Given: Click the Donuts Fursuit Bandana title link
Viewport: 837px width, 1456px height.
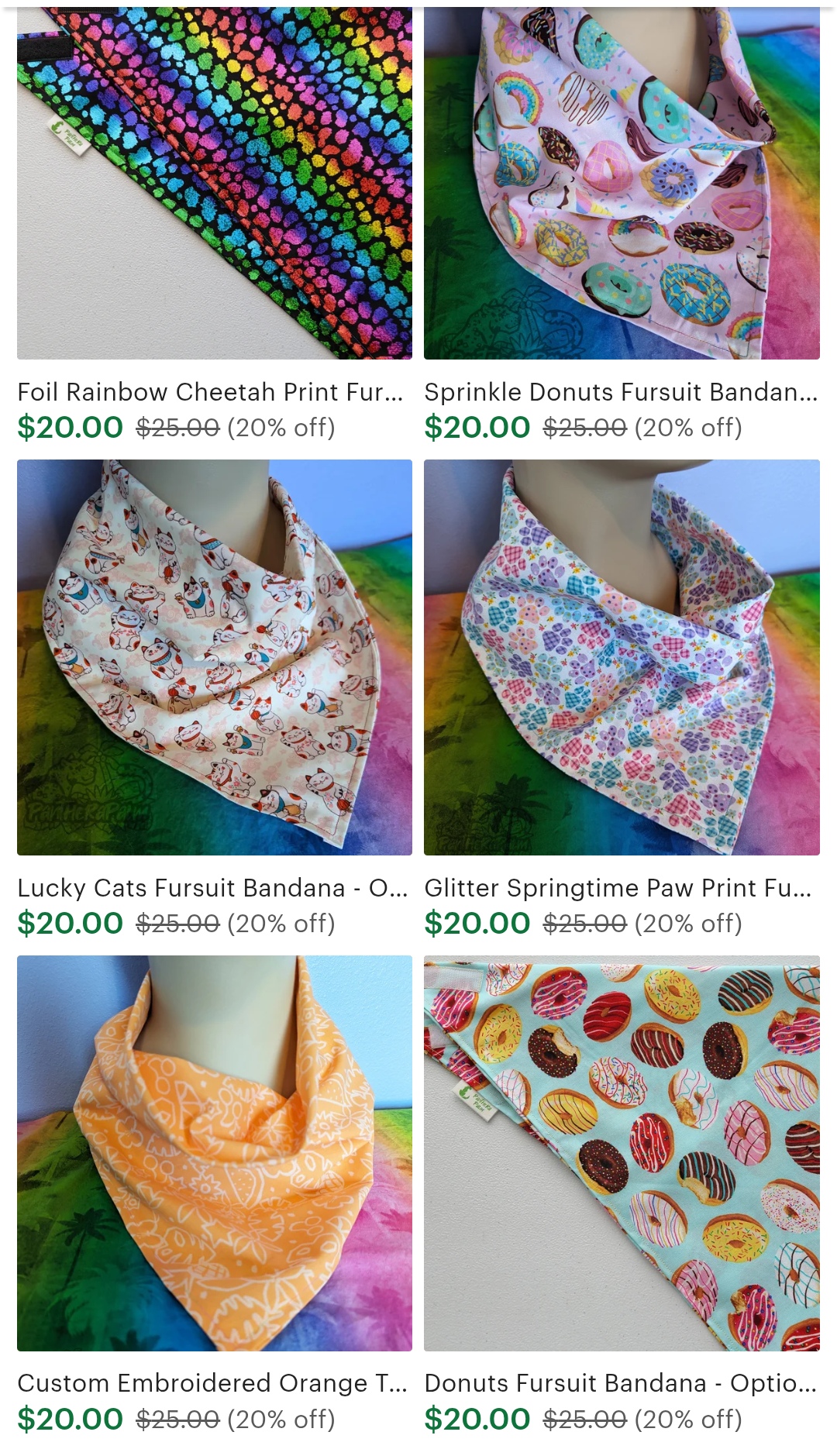Looking at the screenshot, I should (x=621, y=1383).
